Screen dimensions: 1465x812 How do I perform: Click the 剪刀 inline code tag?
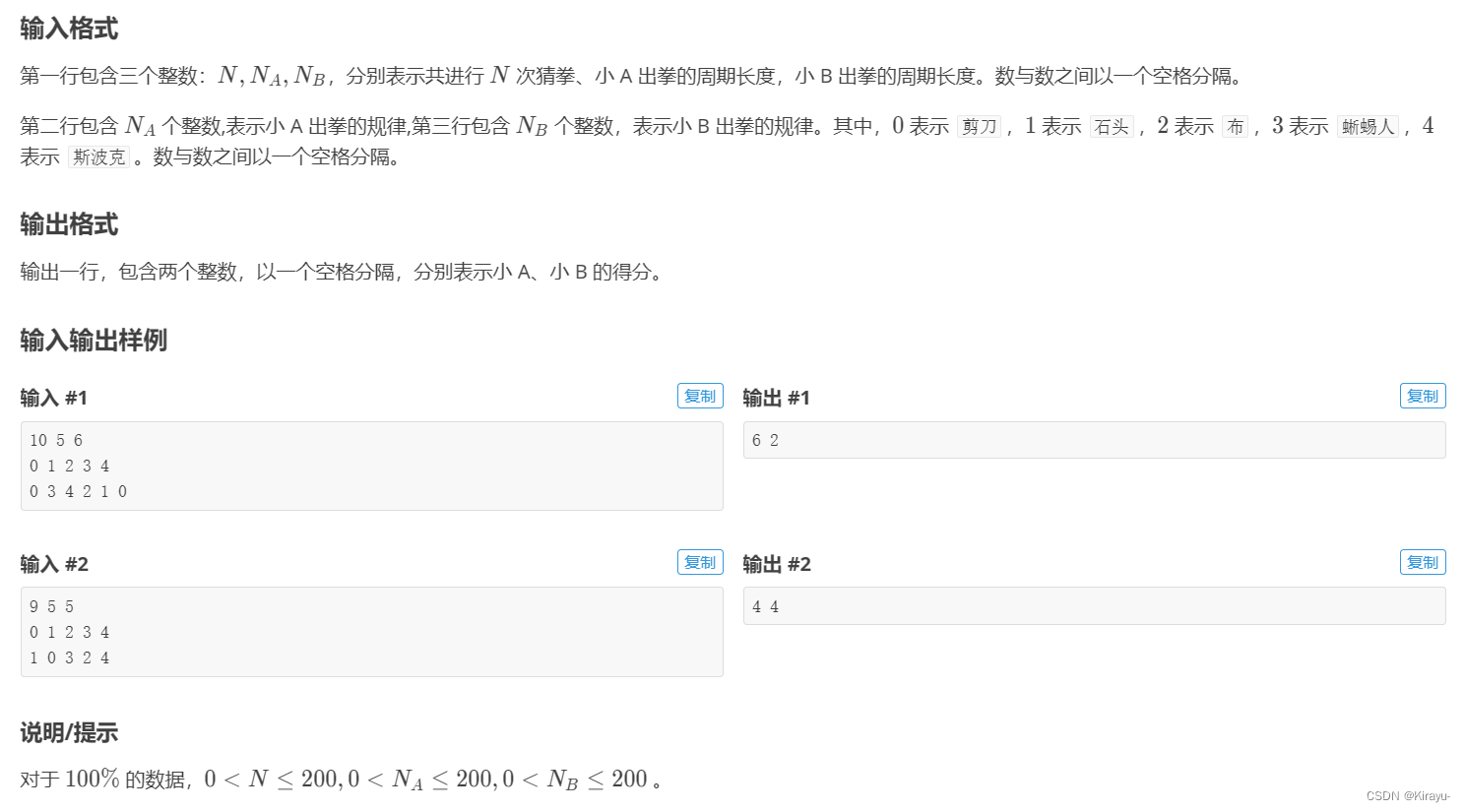(980, 128)
